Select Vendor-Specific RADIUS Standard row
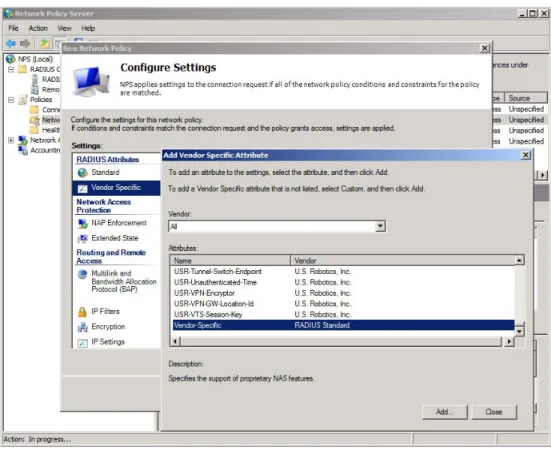 [x=343, y=325]
